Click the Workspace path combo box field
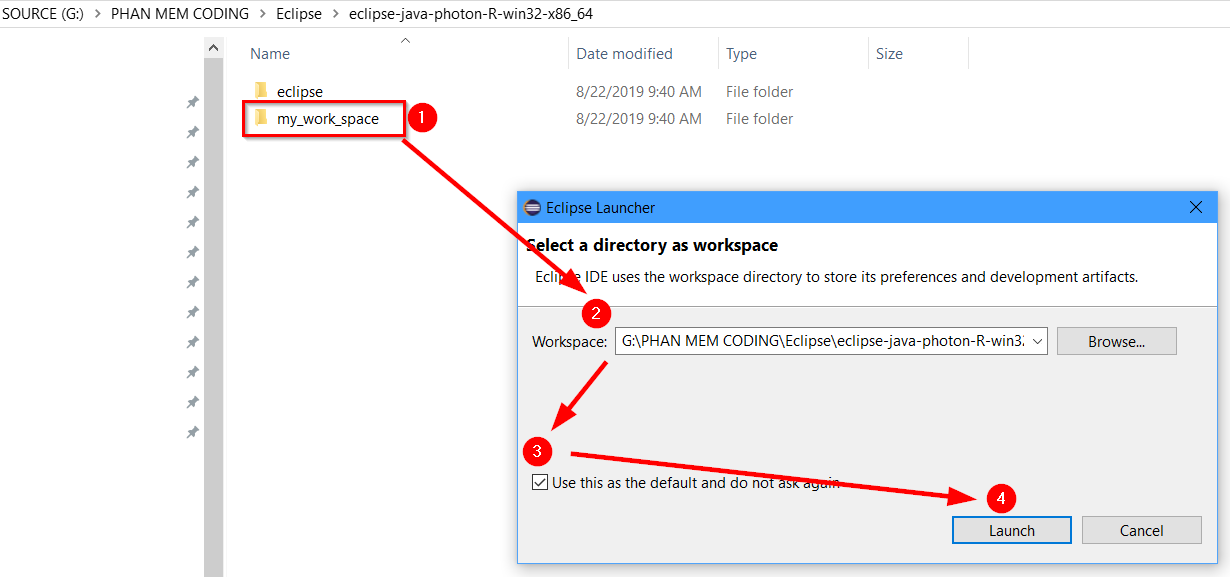 point(831,341)
